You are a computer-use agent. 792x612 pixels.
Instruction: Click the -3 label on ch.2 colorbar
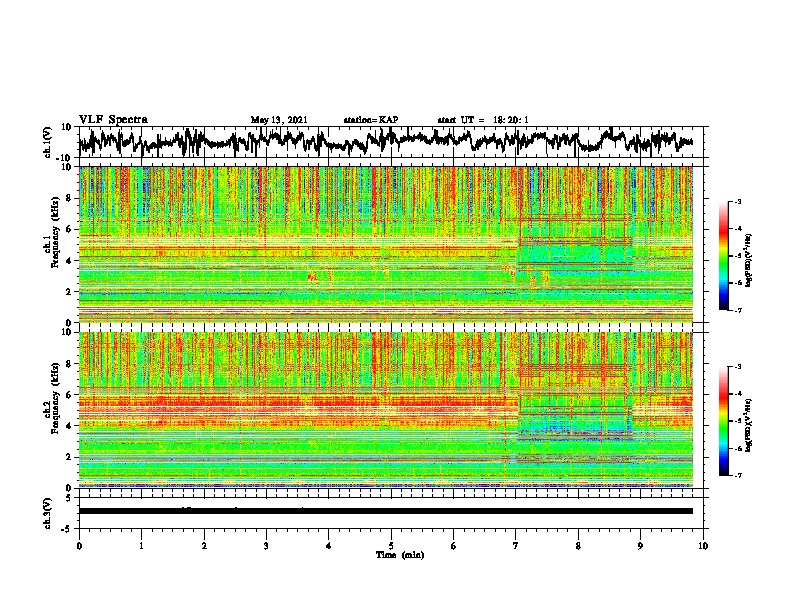[x=737, y=367]
